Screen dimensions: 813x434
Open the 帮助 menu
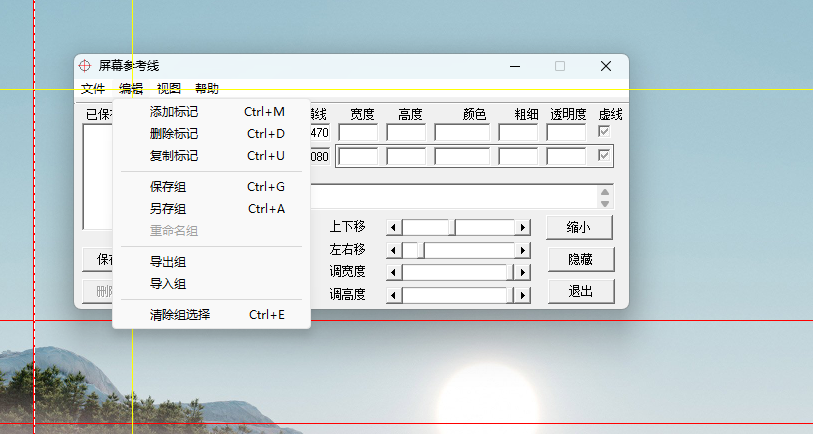[x=206, y=89]
